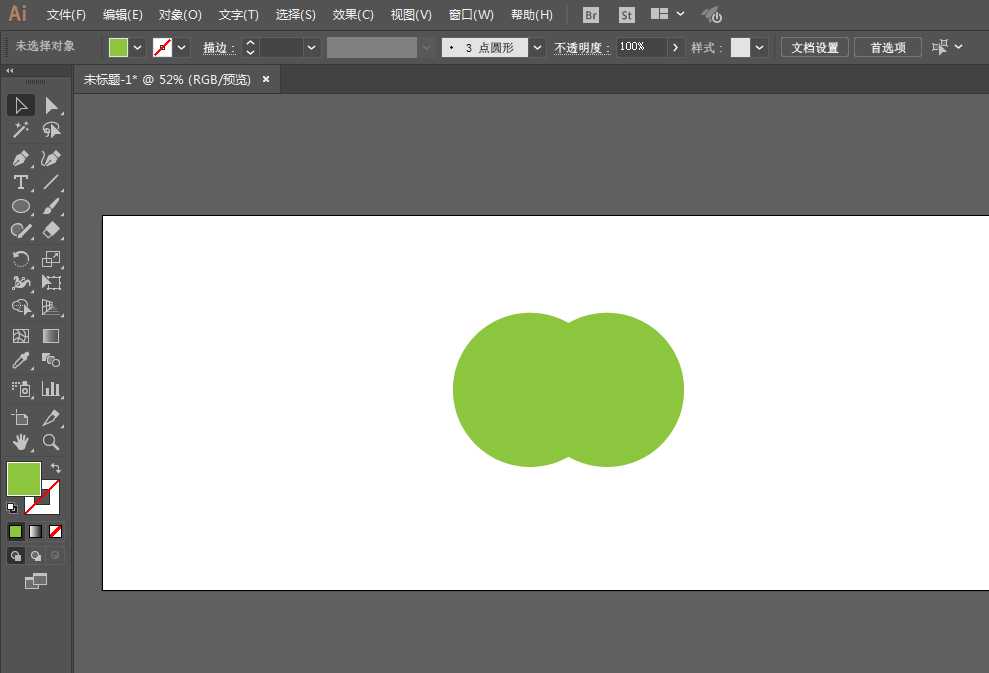This screenshot has width=989, height=673.
Task: Activate the Magic Wand tool
Action: 21,129
